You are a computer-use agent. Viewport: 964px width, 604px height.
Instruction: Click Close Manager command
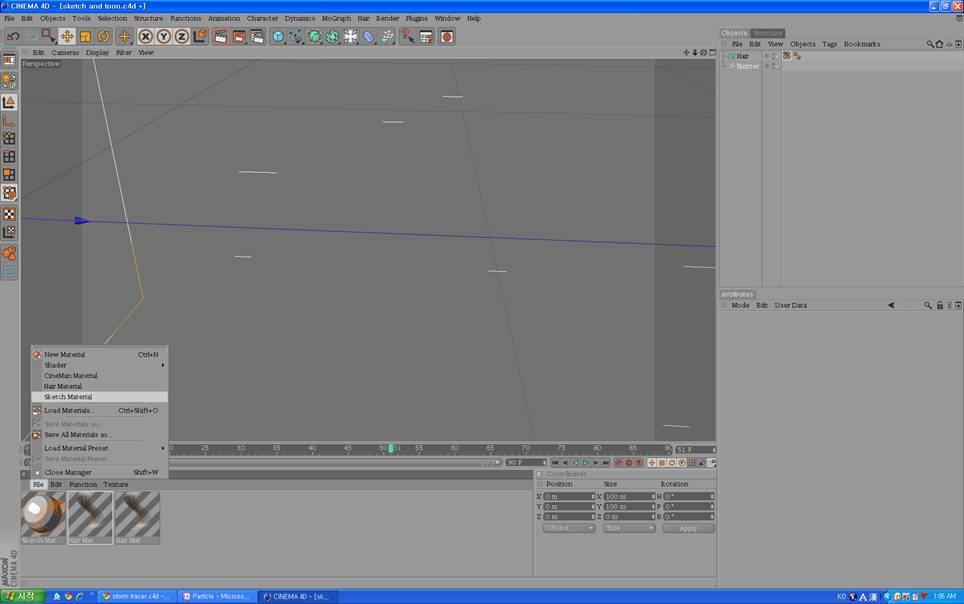100,472
